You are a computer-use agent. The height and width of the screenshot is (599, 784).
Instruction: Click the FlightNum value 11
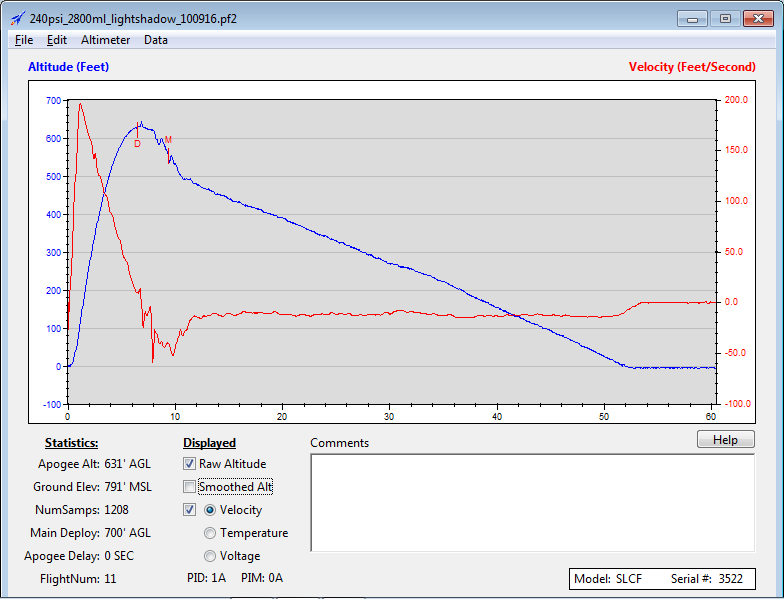[110, 579]
